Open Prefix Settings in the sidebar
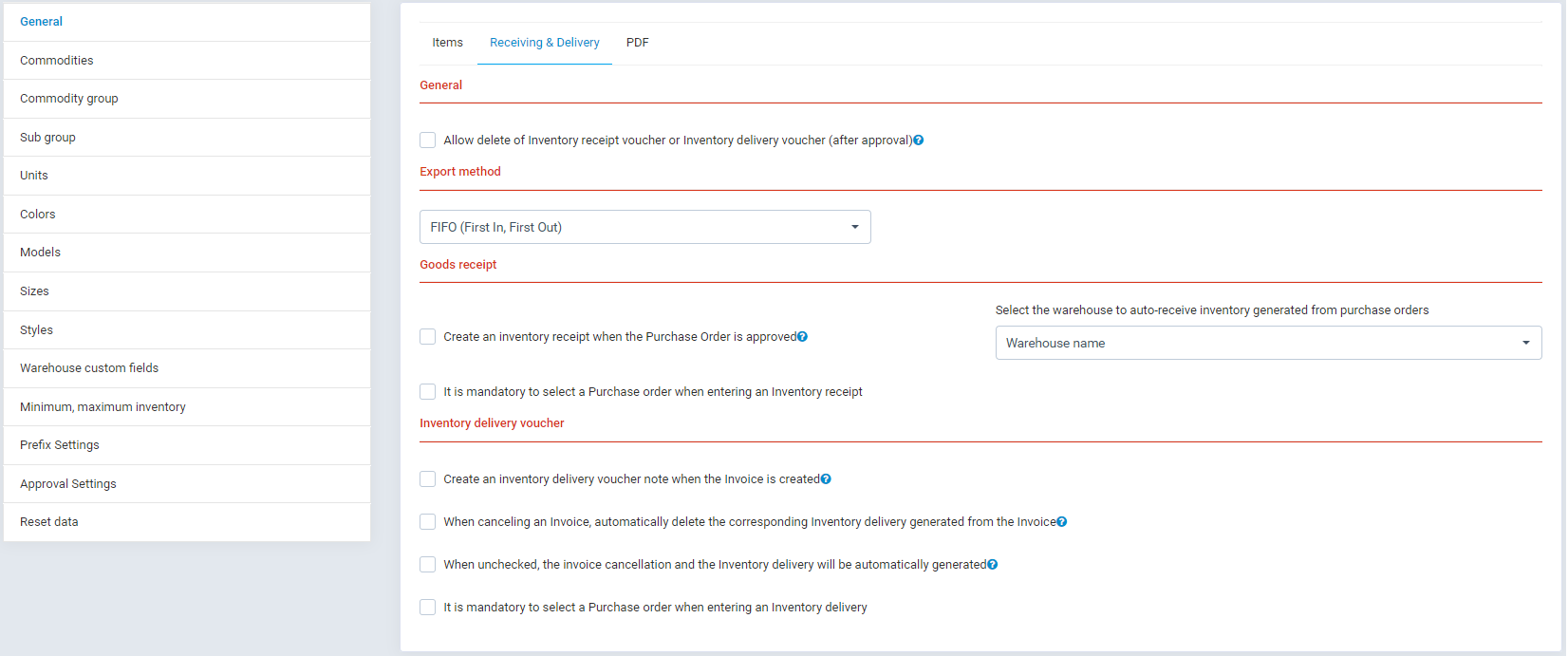 tap(60, 445)
